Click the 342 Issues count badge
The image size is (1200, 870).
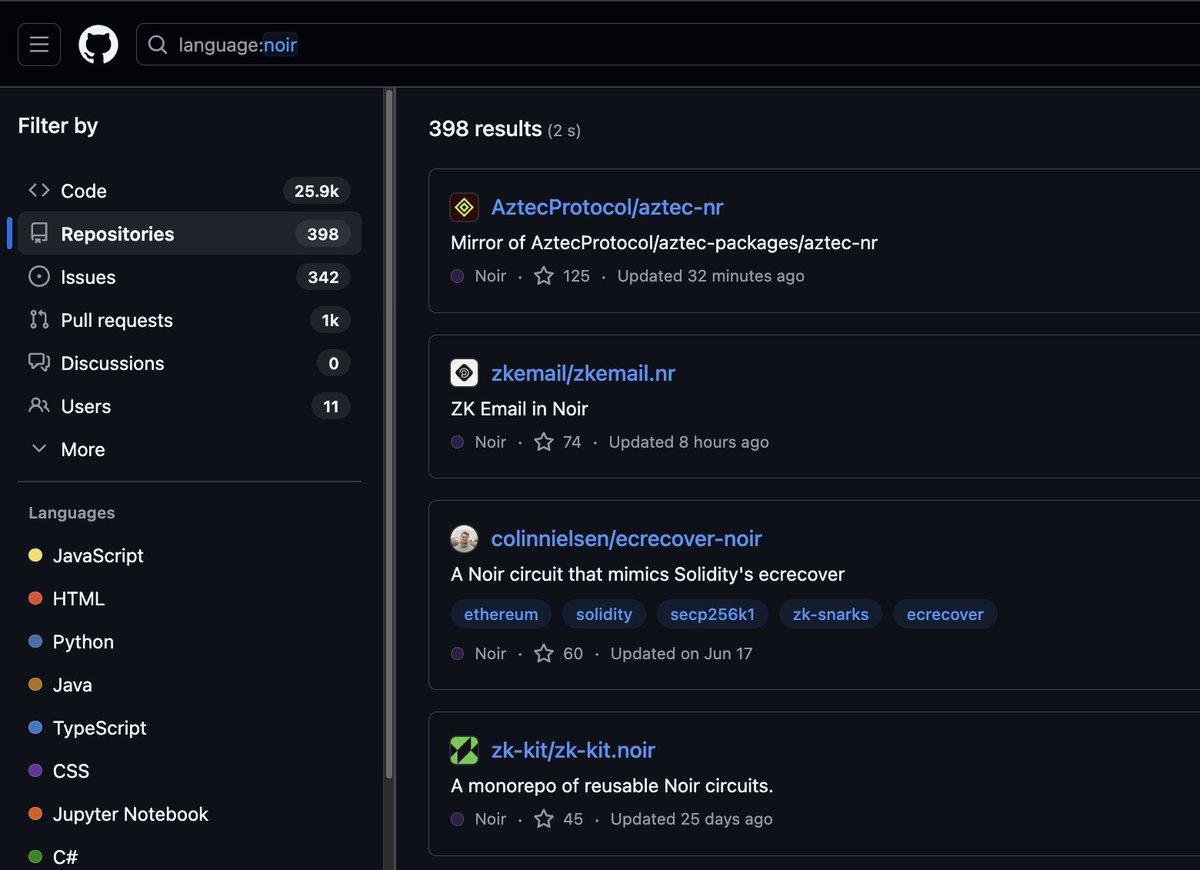pos(323,277)
